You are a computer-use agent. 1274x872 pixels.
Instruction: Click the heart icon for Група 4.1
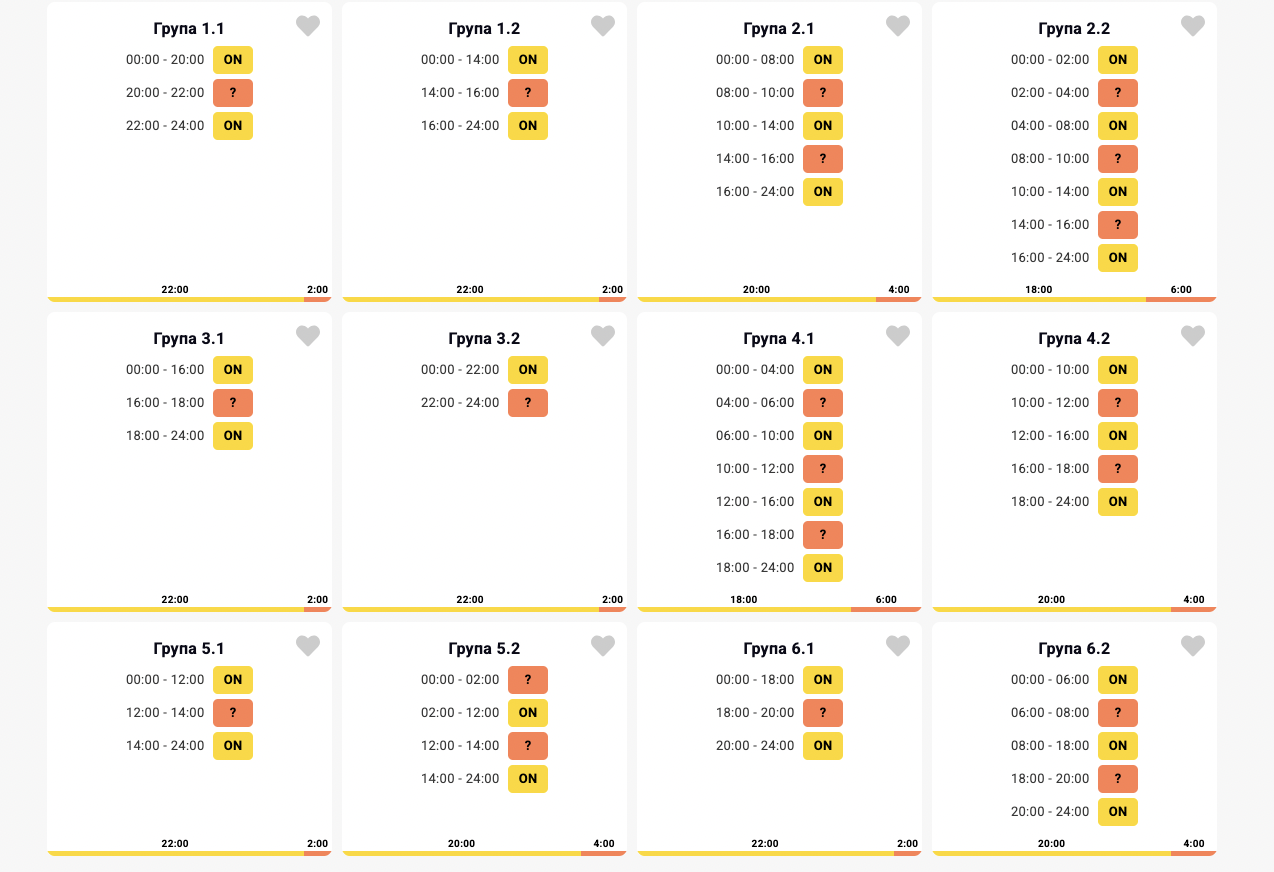click(x=898, y=337)
